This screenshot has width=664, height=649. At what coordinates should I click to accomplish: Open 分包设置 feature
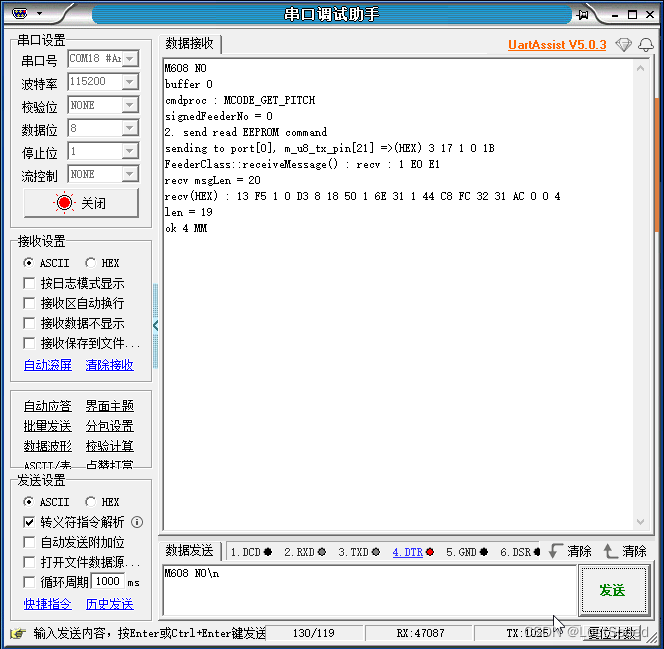[x=110, y=426]
